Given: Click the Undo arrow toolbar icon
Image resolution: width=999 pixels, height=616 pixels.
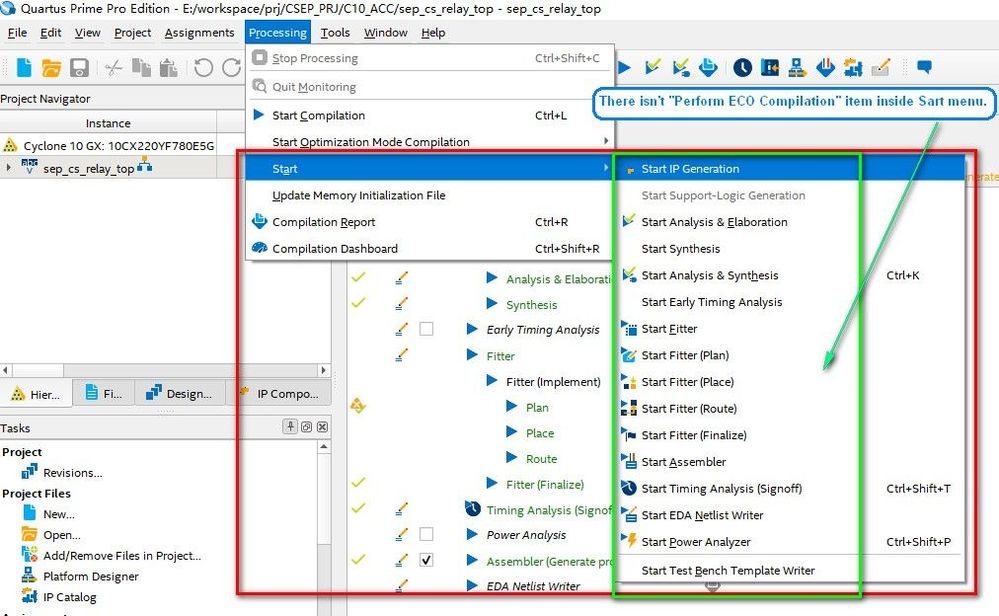Looking at the screenshot, I should 203,68.
